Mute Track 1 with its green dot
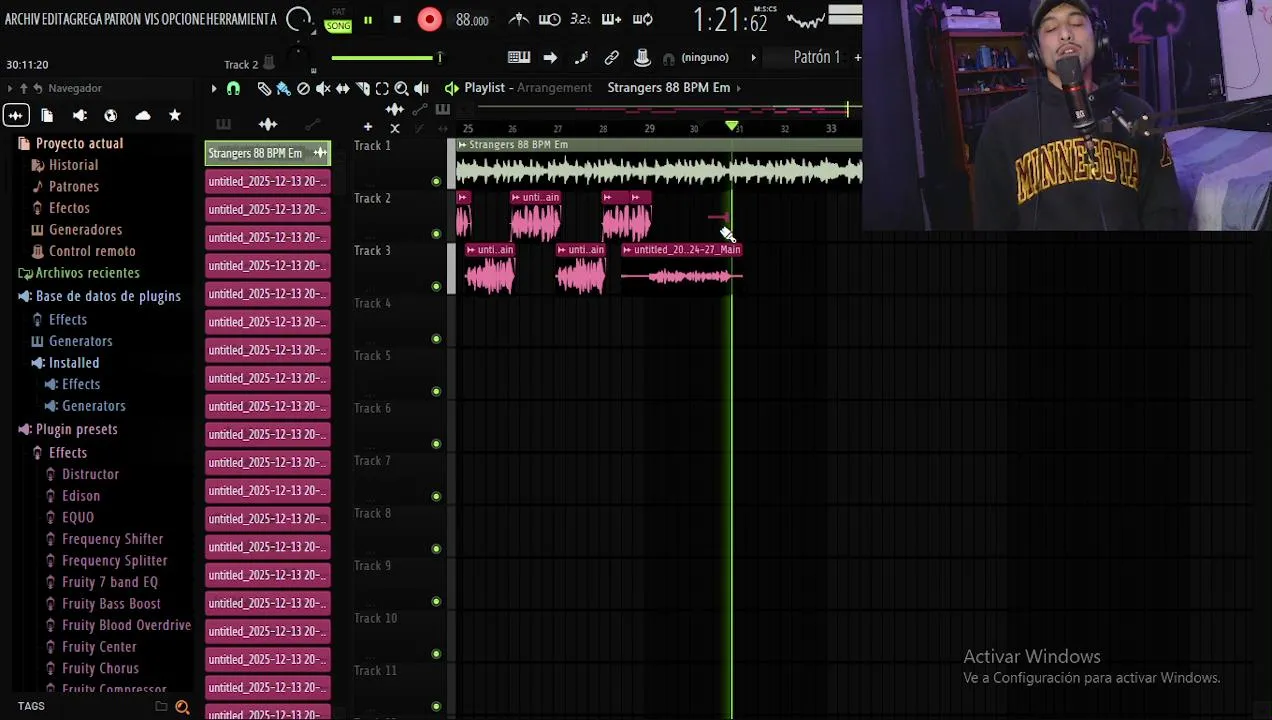Screen dimensions: 1272x720 point(436,182)
